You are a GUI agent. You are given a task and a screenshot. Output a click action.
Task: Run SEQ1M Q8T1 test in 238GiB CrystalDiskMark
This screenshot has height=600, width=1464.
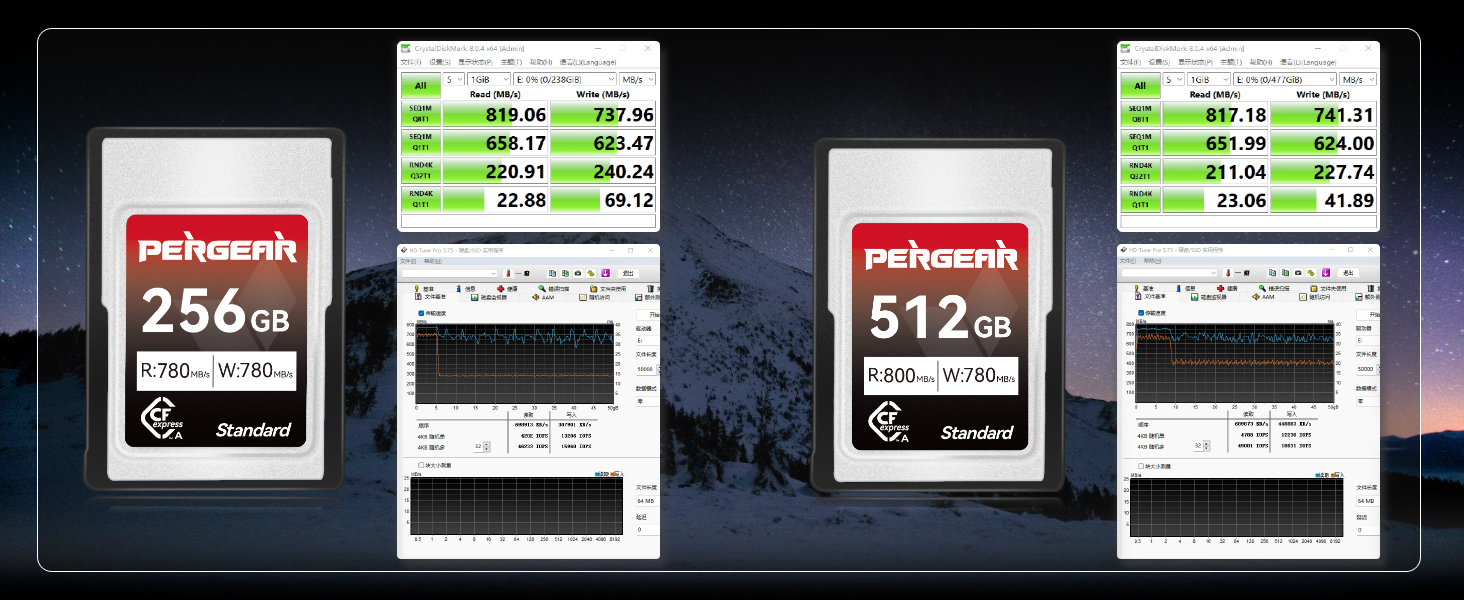pyautogui.click(x=420, y=113)
